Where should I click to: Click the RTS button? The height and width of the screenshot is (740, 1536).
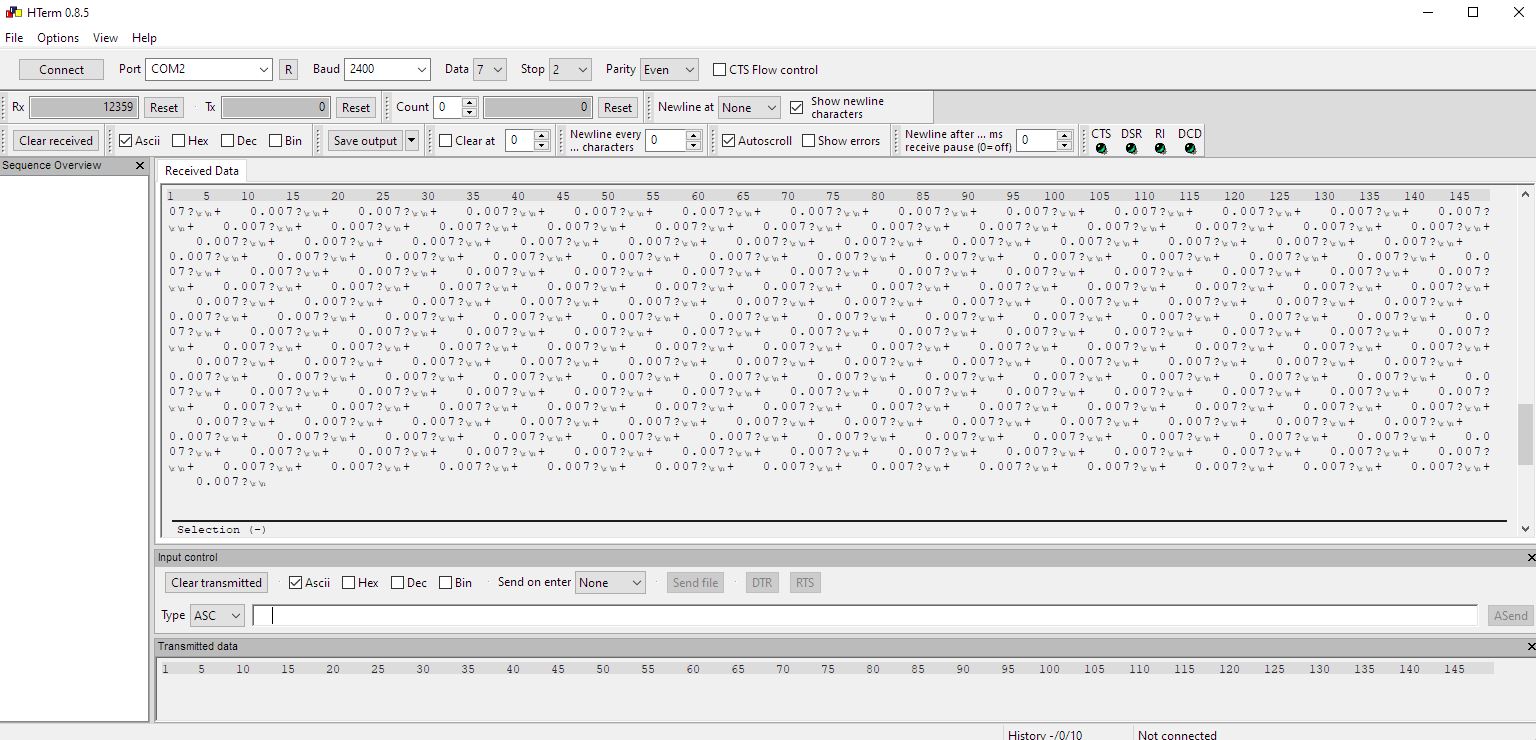tap(805, 583)
